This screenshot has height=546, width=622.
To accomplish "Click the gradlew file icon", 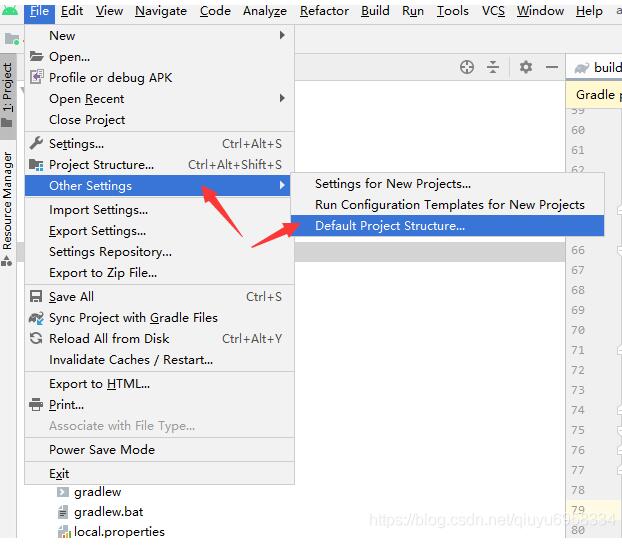I will [x=63, y=492].
